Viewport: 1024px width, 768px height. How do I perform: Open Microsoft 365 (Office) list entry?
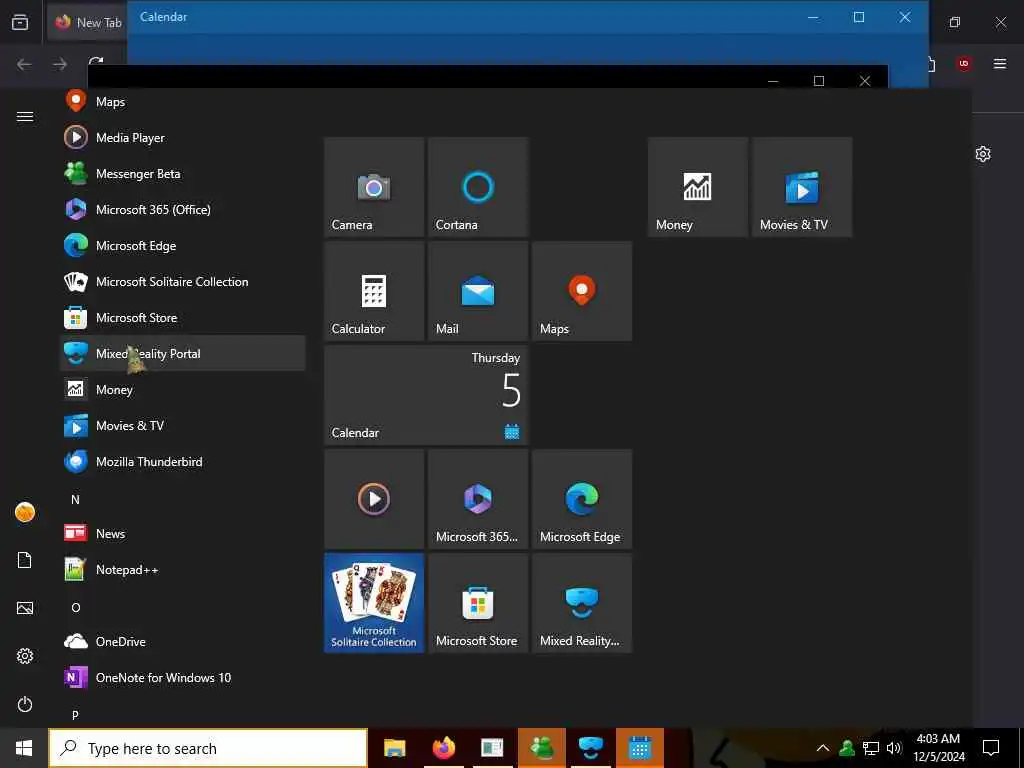click(x=183, y=210)
